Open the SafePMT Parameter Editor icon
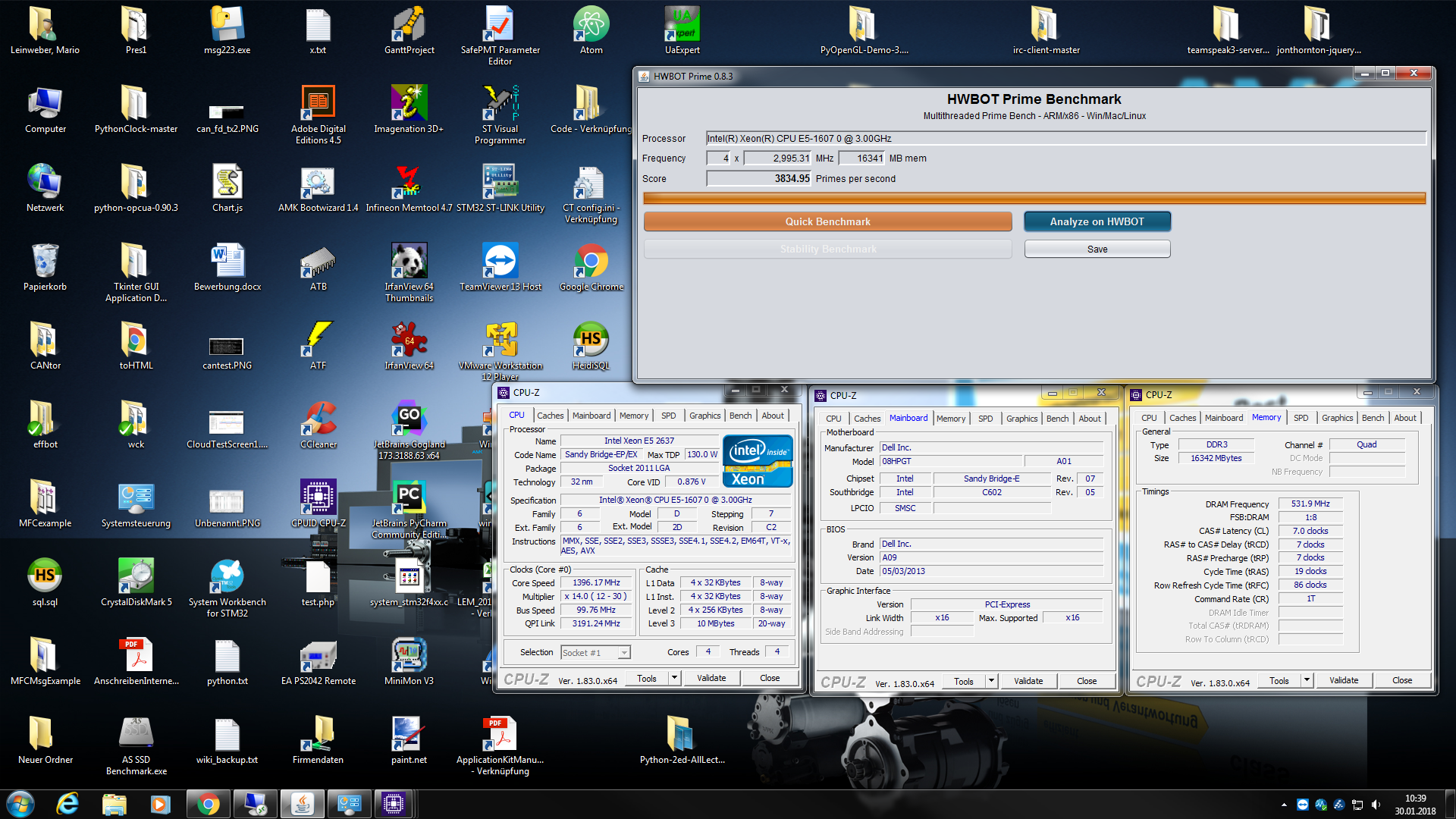 500,35
